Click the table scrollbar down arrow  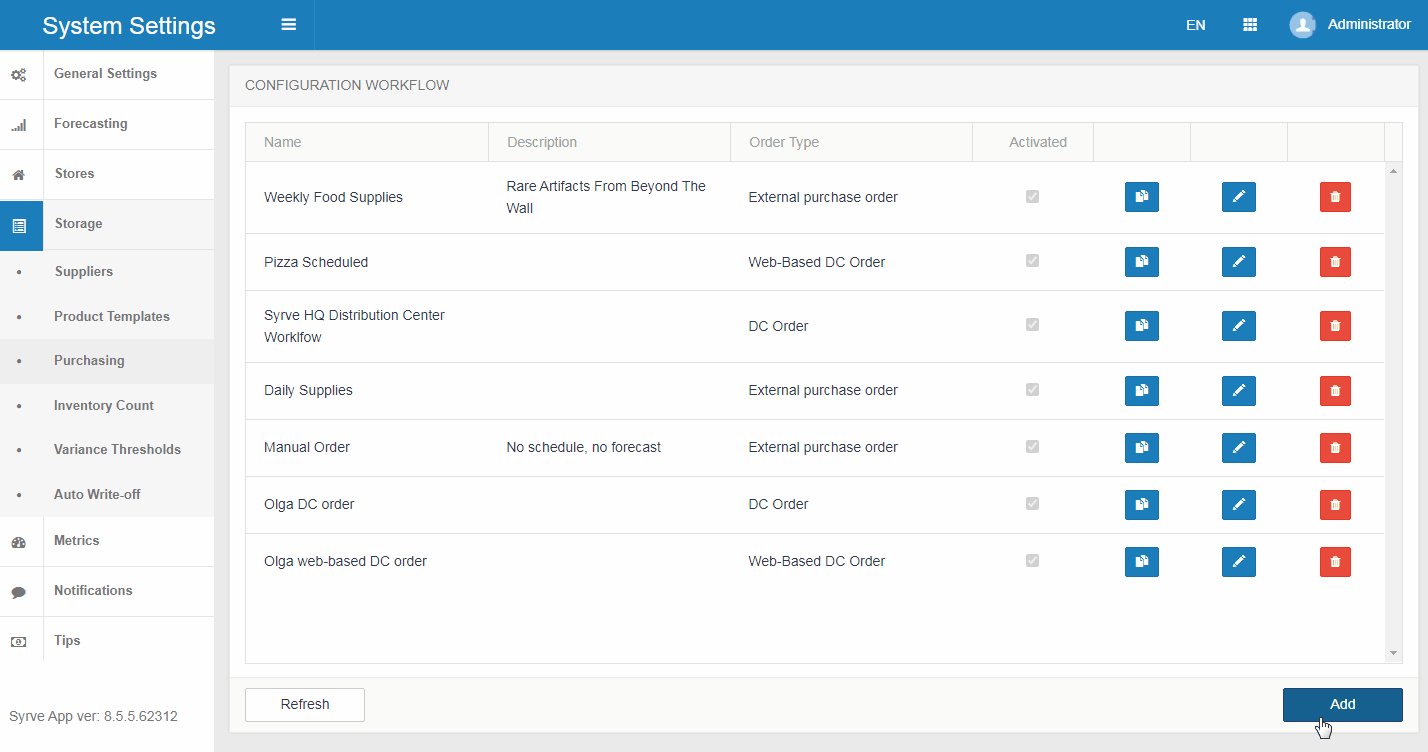pyautogui.click(x=1394, y=653)
